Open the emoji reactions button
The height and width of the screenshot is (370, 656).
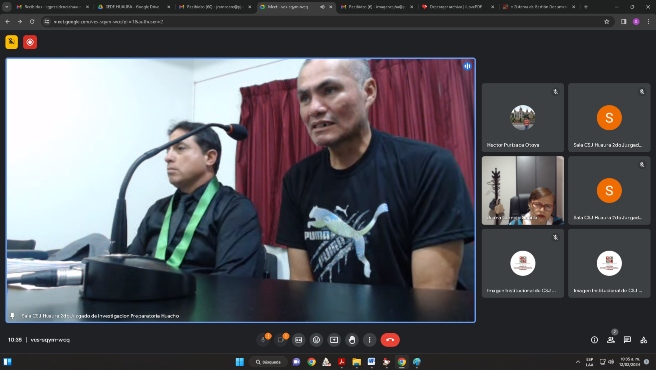click(316, 340)
